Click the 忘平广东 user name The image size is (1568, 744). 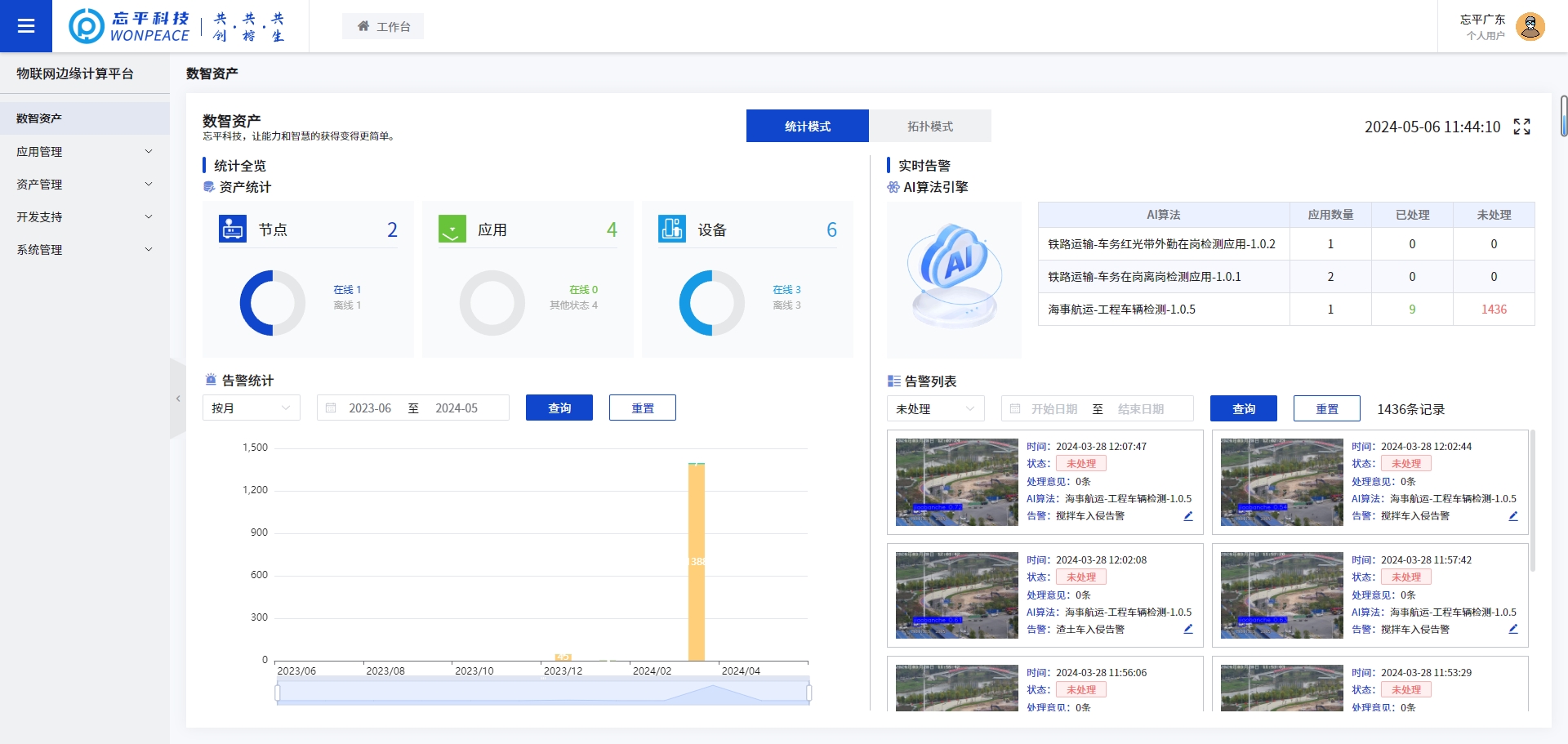tap(1482, 20)
